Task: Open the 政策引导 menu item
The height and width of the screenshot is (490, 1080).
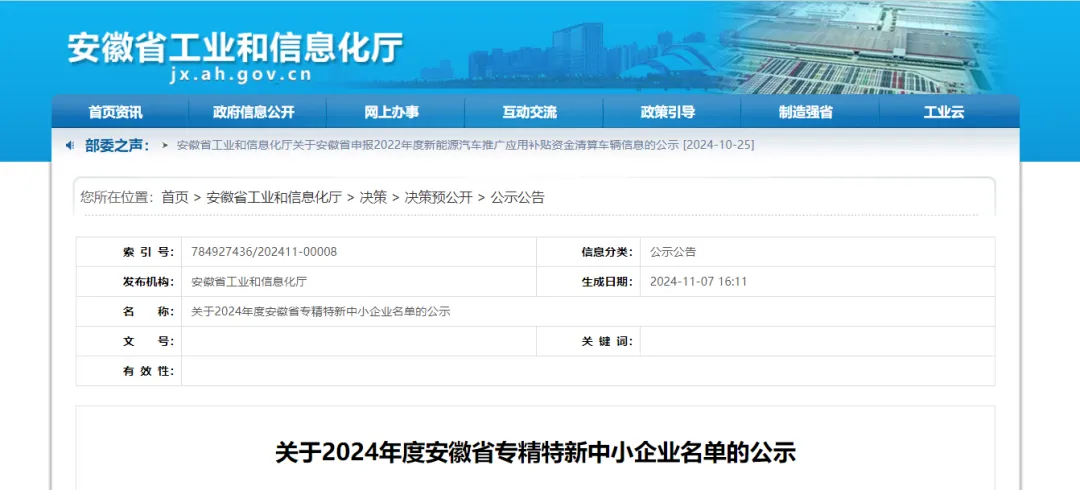Action: point(667,112)
